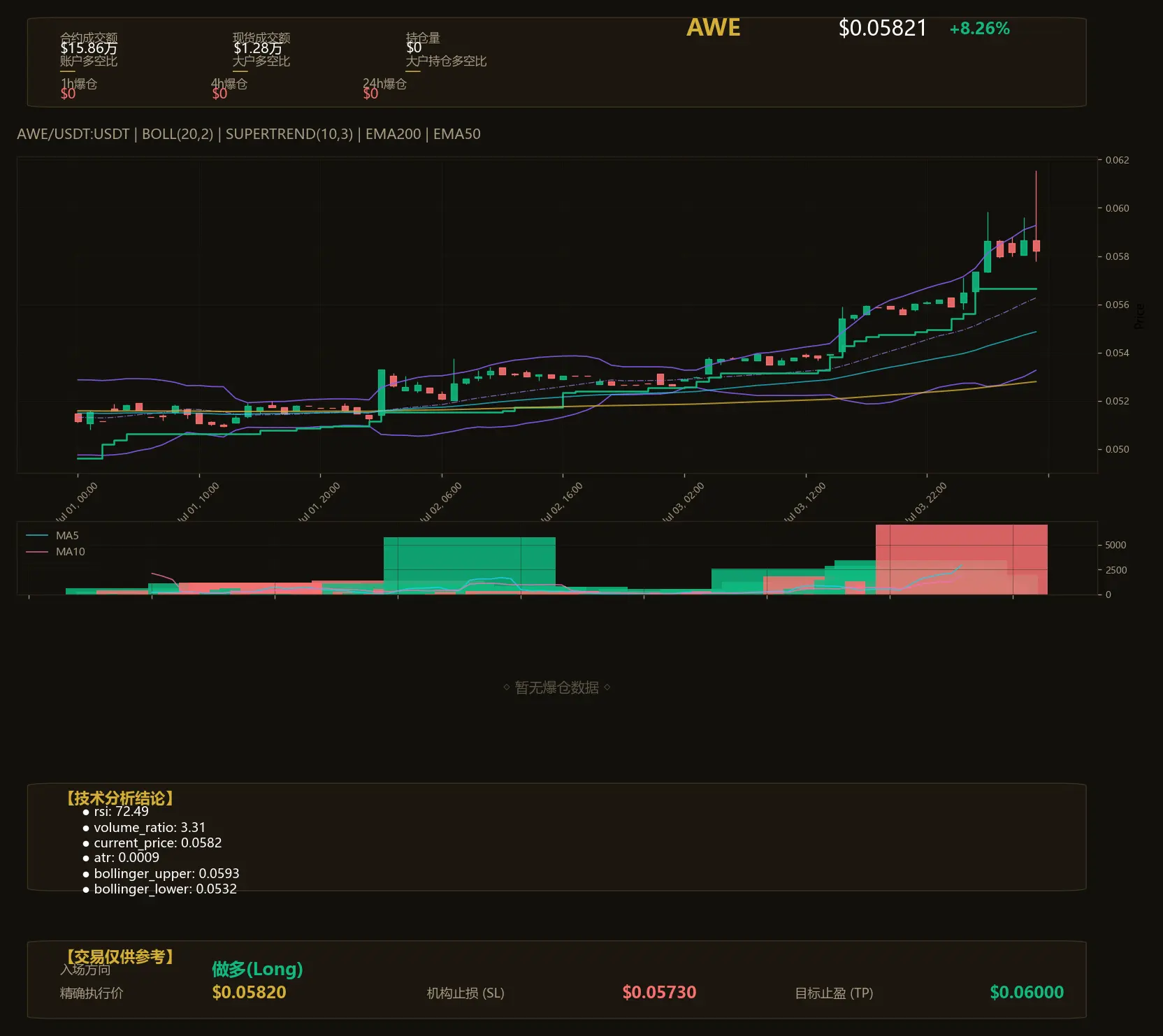Click the Jul 03, 02:00 time label
The image size is (1163, 1036).
tap(684, 503)
